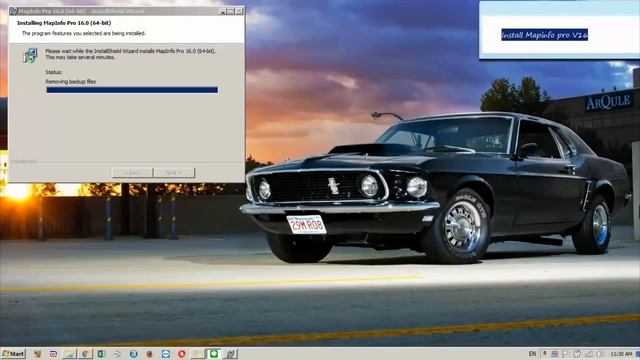
Task: Click the InstallShield computer icon in the wizard
Action: [30, 56]
